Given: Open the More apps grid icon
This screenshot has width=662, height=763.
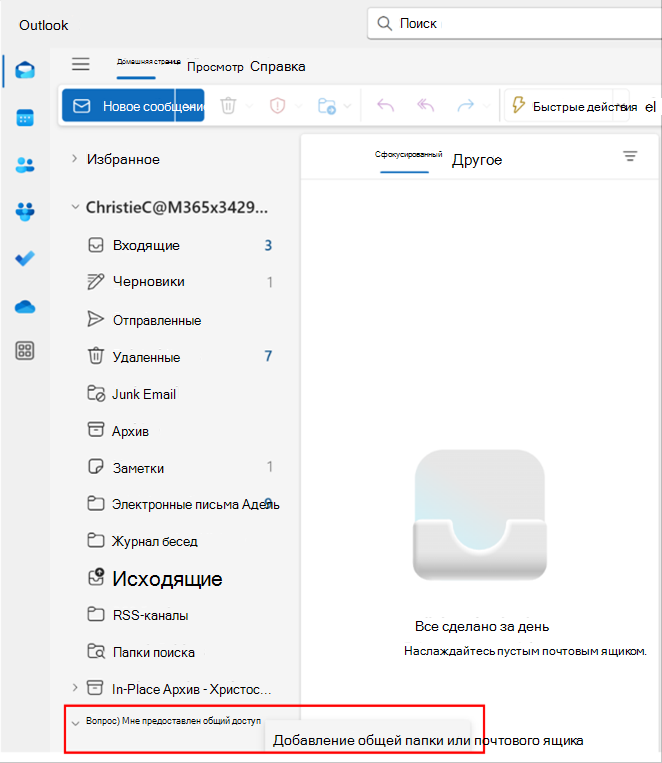Looking at the screenshot, I should [x=25, y=350].
